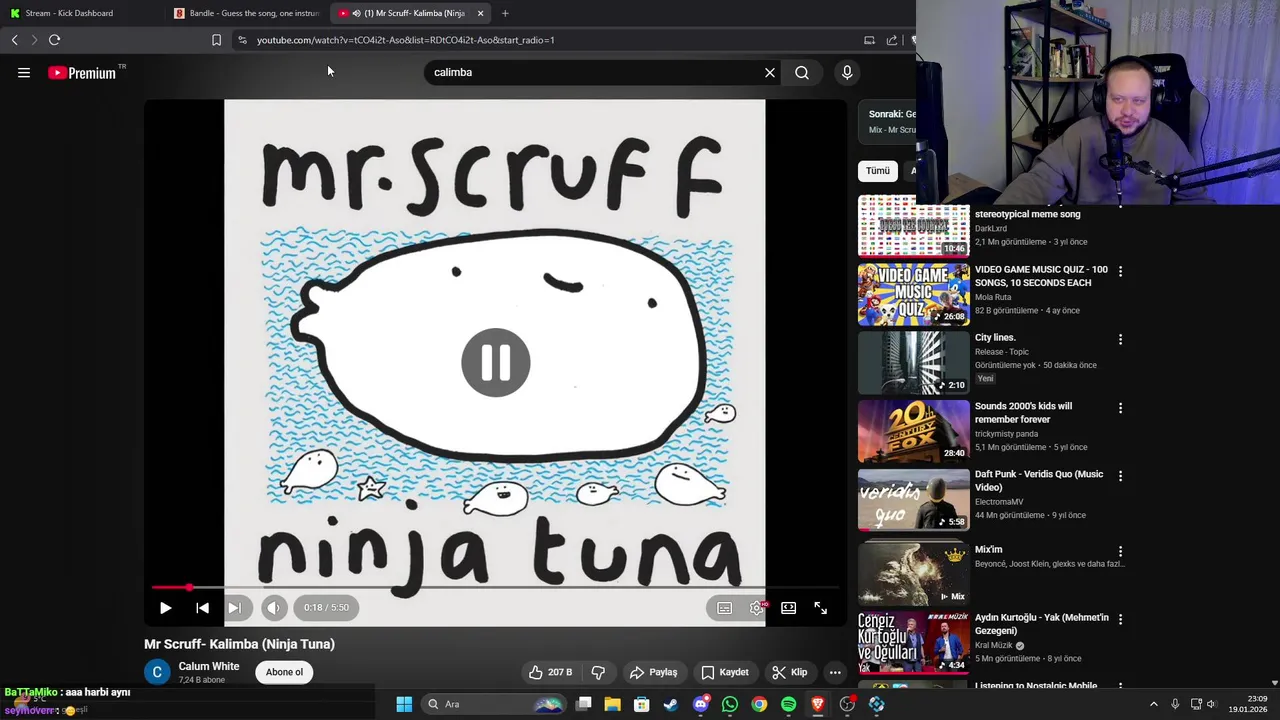The height and width of the screenshot is (720, 1280).
Task: Open the system tray volume control
Action: (x=1211, y=704)
